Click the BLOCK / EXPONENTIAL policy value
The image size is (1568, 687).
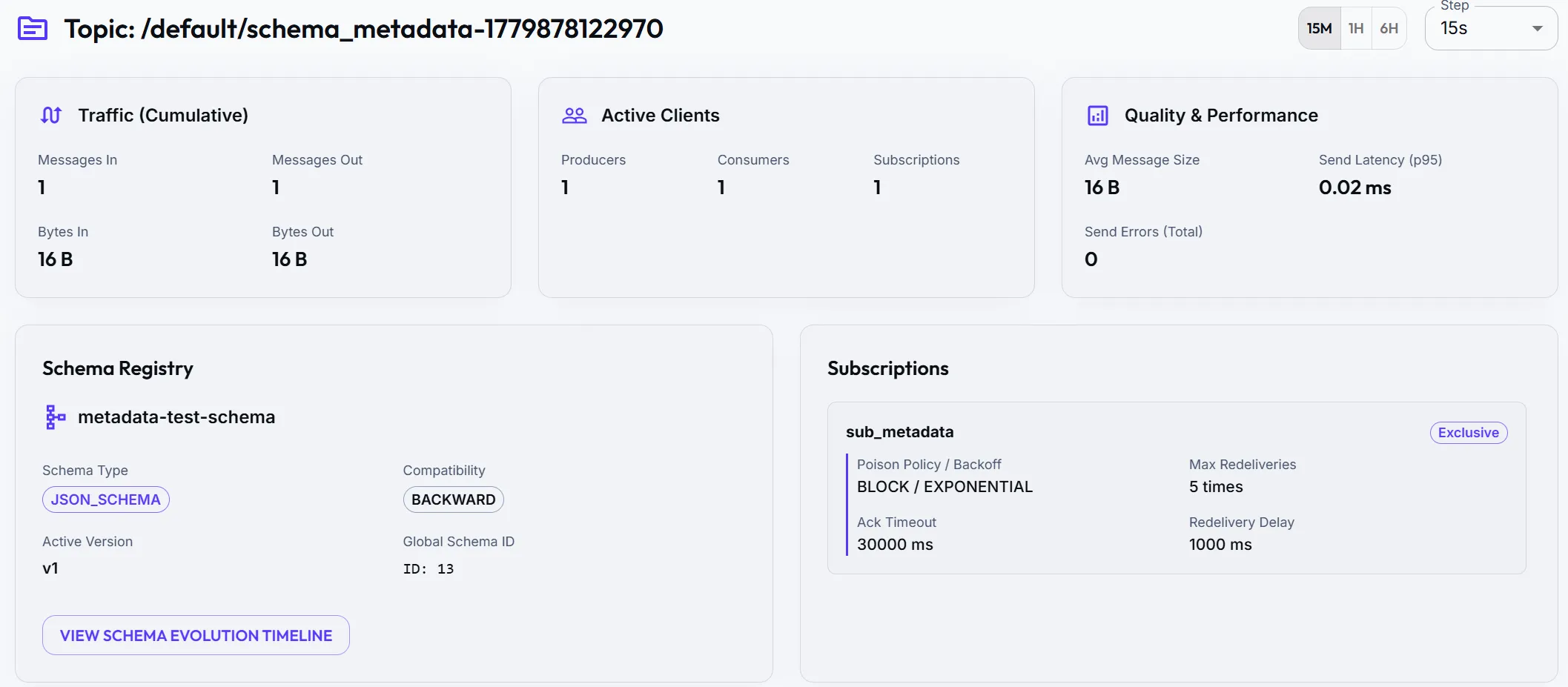[945, 487]
